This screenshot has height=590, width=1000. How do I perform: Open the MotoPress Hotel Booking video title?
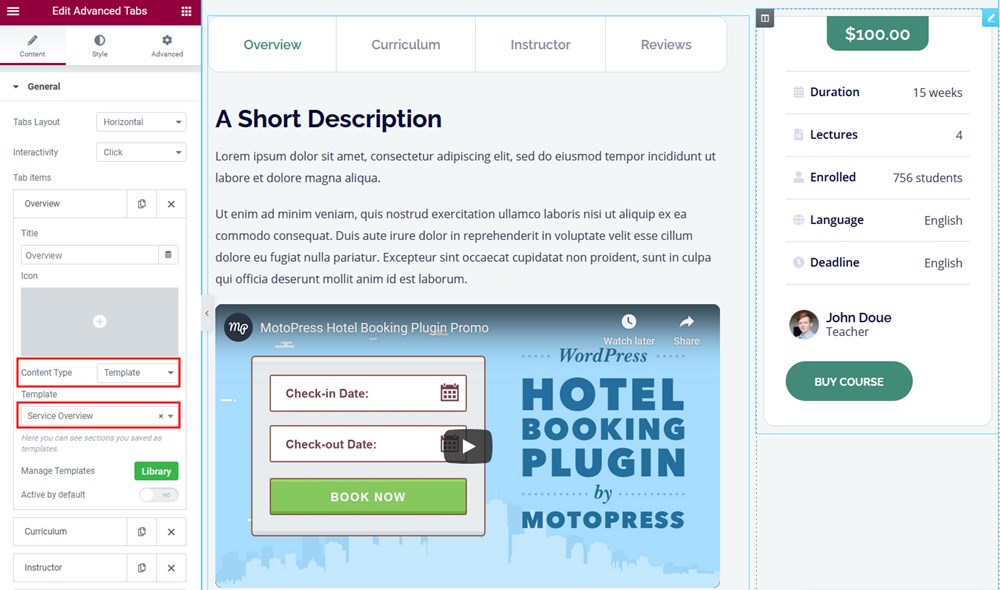tap(374, 328)
